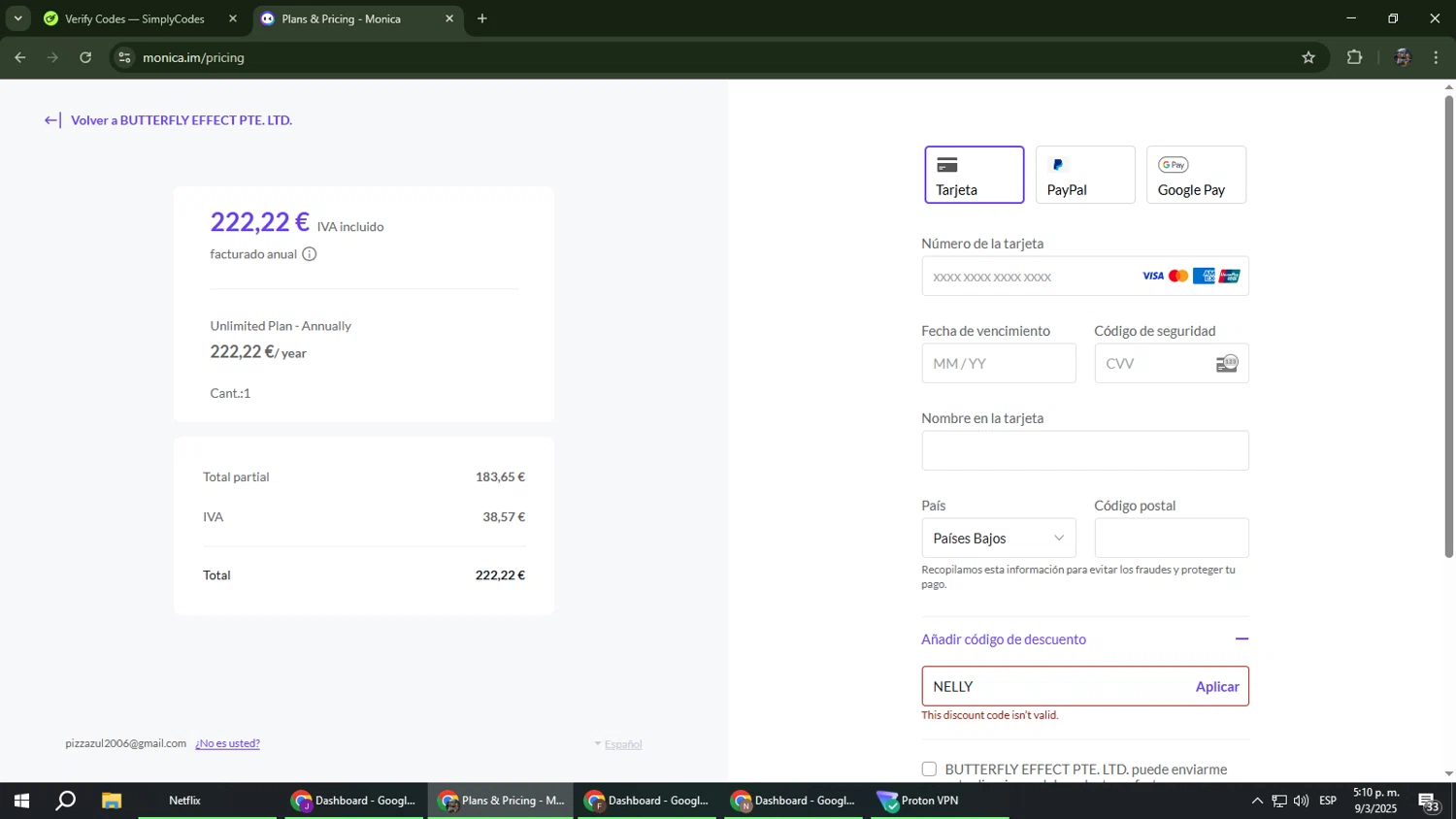
Task: Open the País dropdown showing Países Bajos
Action: point(999,539)
